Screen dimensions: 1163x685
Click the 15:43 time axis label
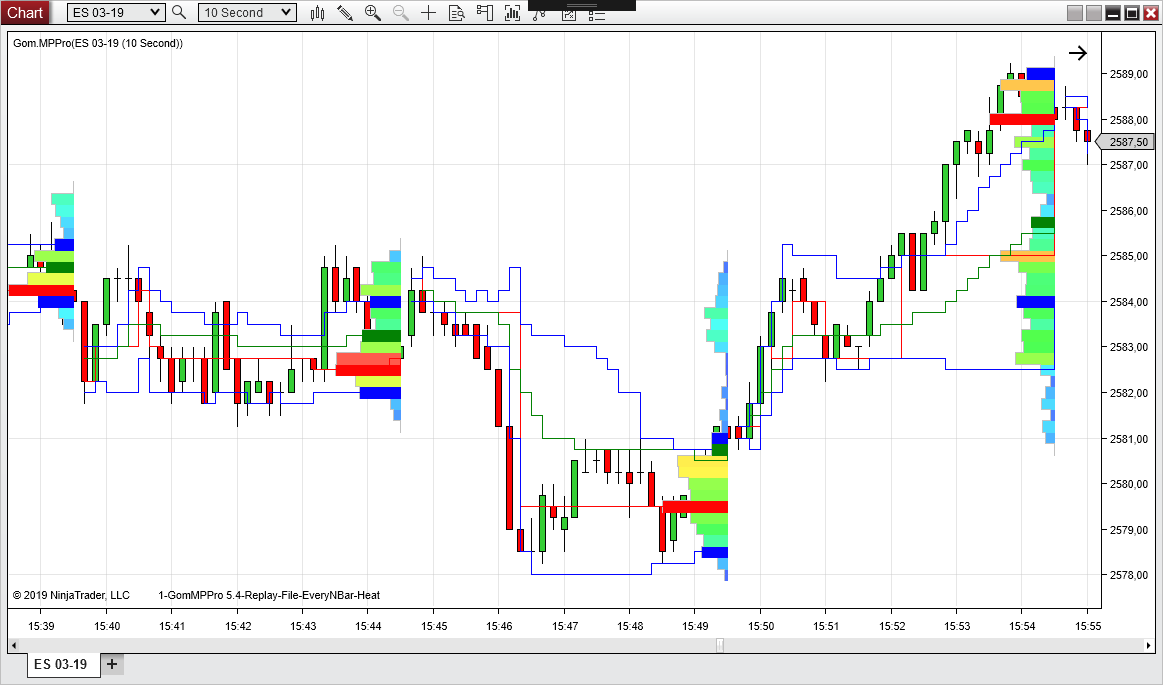[x=303, y=626]
